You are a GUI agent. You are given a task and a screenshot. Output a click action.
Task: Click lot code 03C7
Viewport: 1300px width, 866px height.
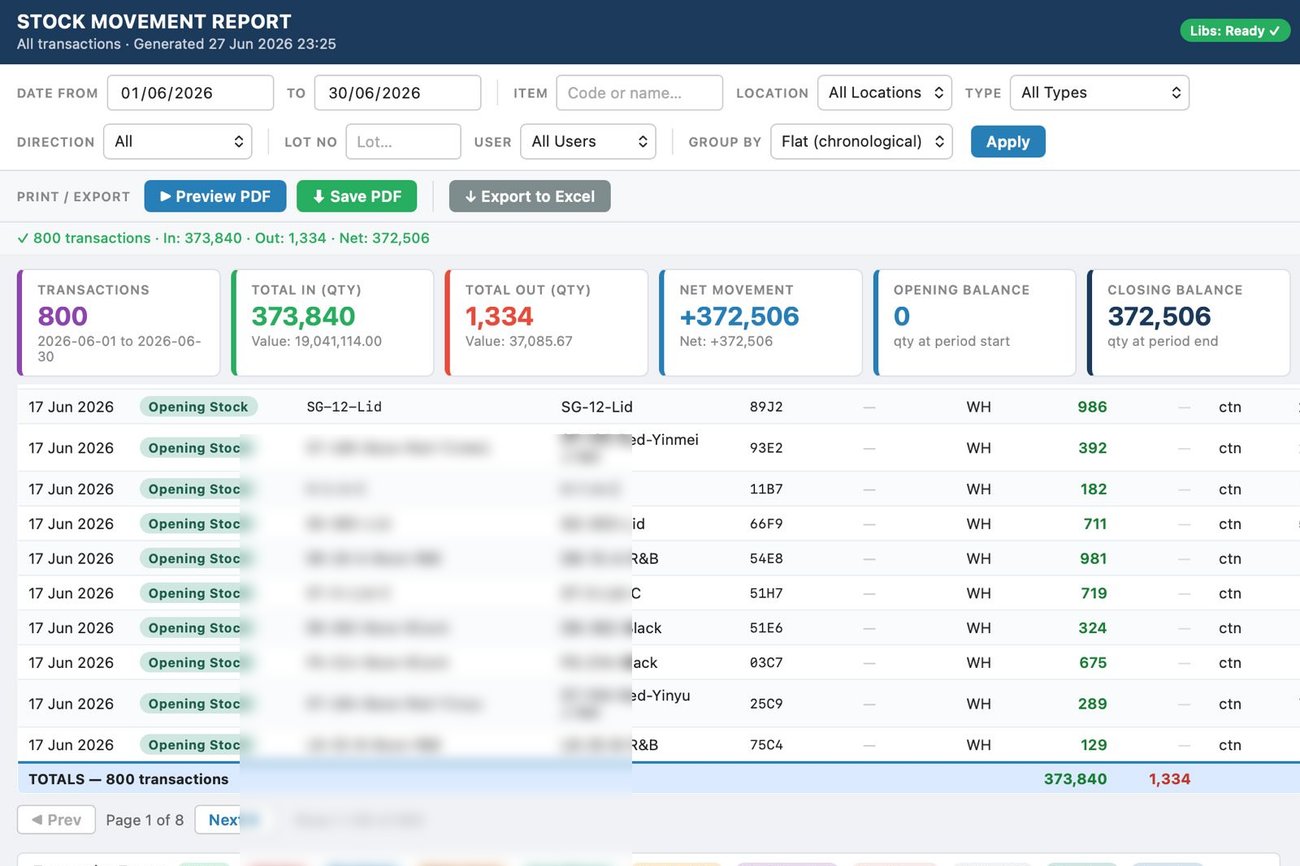pyautogui.click(x=766, y=663)
